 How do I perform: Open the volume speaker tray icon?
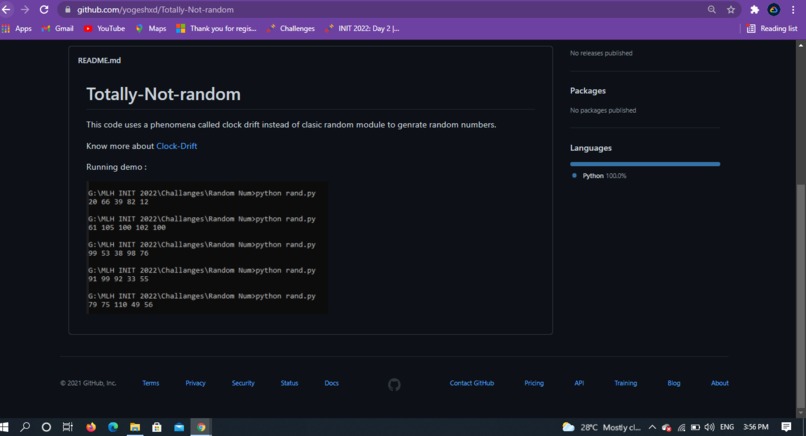coord(710,427)
